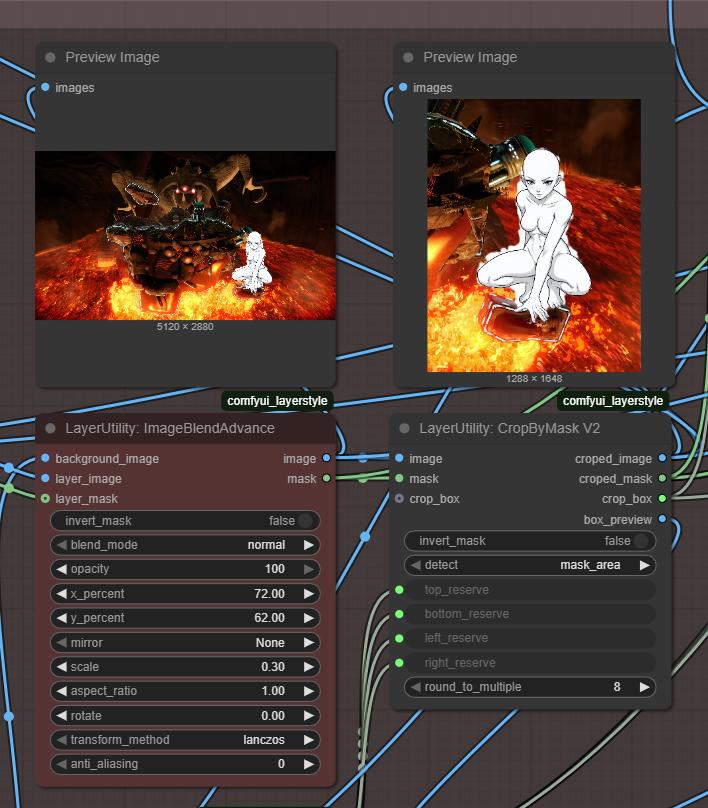Click the background_image input port
This screenshot has width=708, height=808.
(x=46, y=459)
